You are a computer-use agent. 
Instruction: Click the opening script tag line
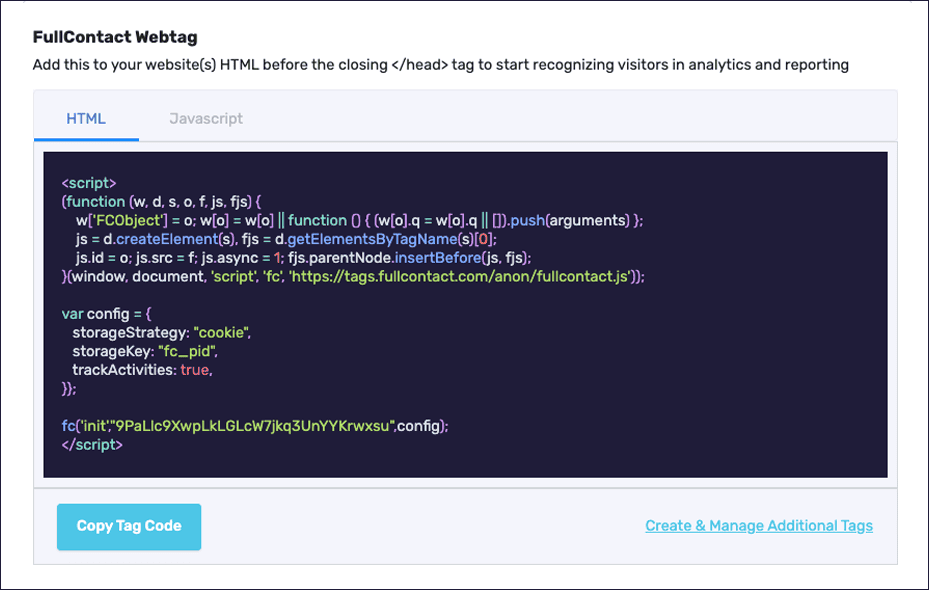88,182
